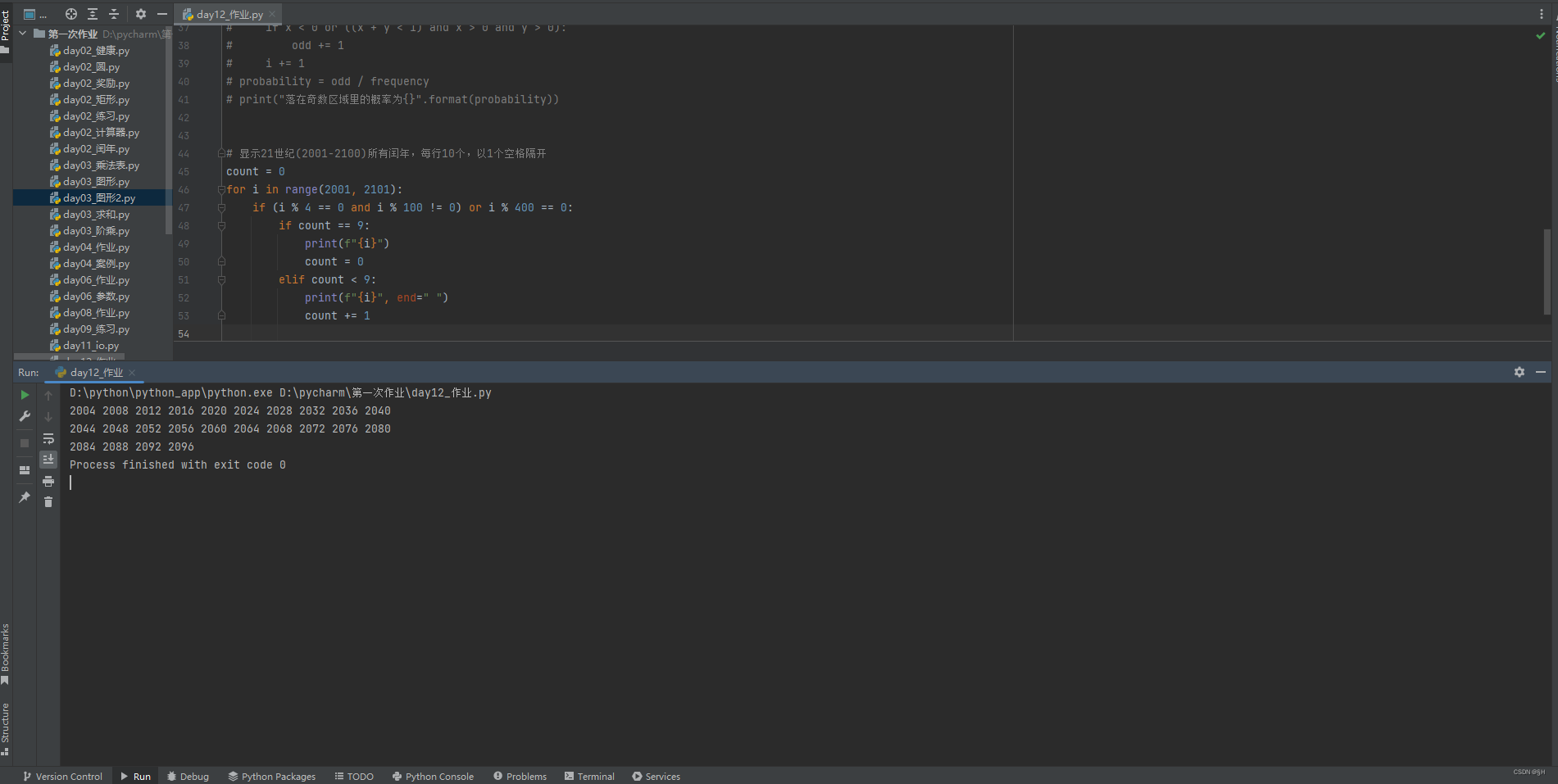Click the Rerun green play icon
The image size is (1558, 784).
[x=25, y=395]
